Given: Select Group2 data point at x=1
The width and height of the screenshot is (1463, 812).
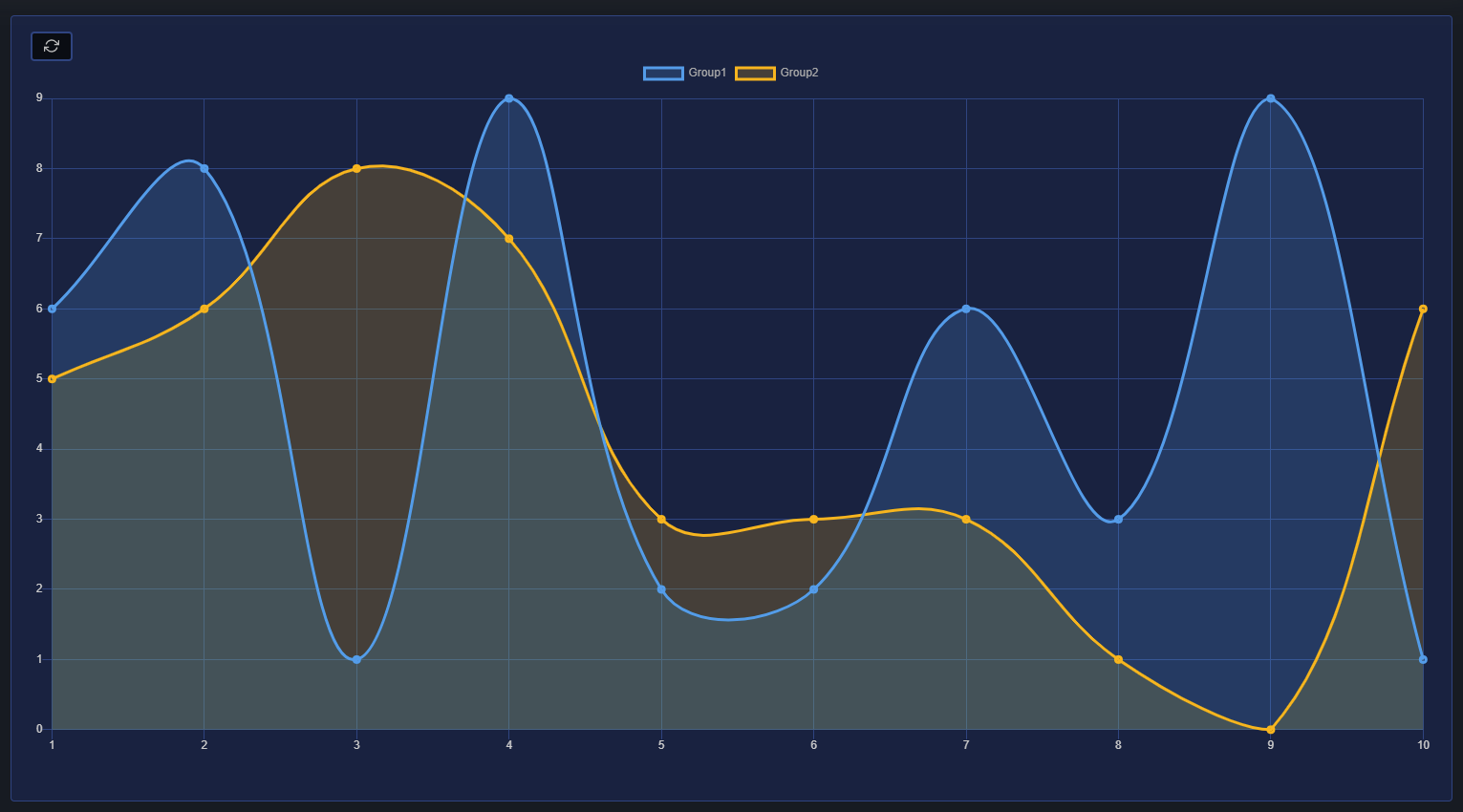Looking at the screenshot, I should tap(52, 378).
